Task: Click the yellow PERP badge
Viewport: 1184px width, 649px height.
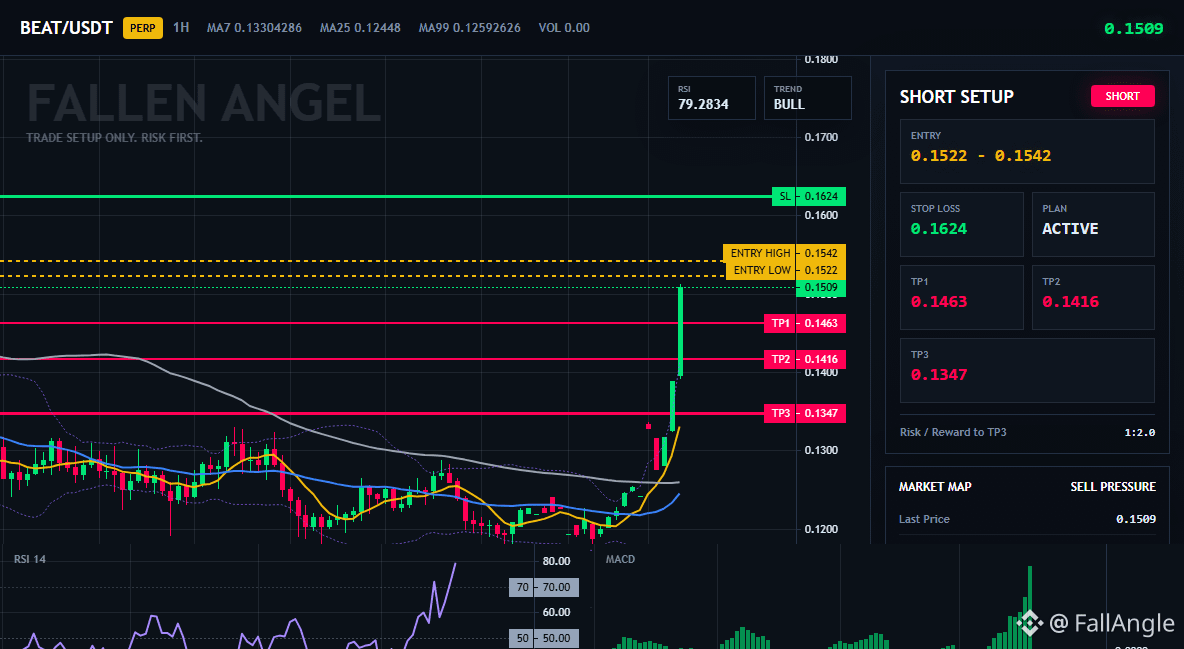Action: [143, 28]
